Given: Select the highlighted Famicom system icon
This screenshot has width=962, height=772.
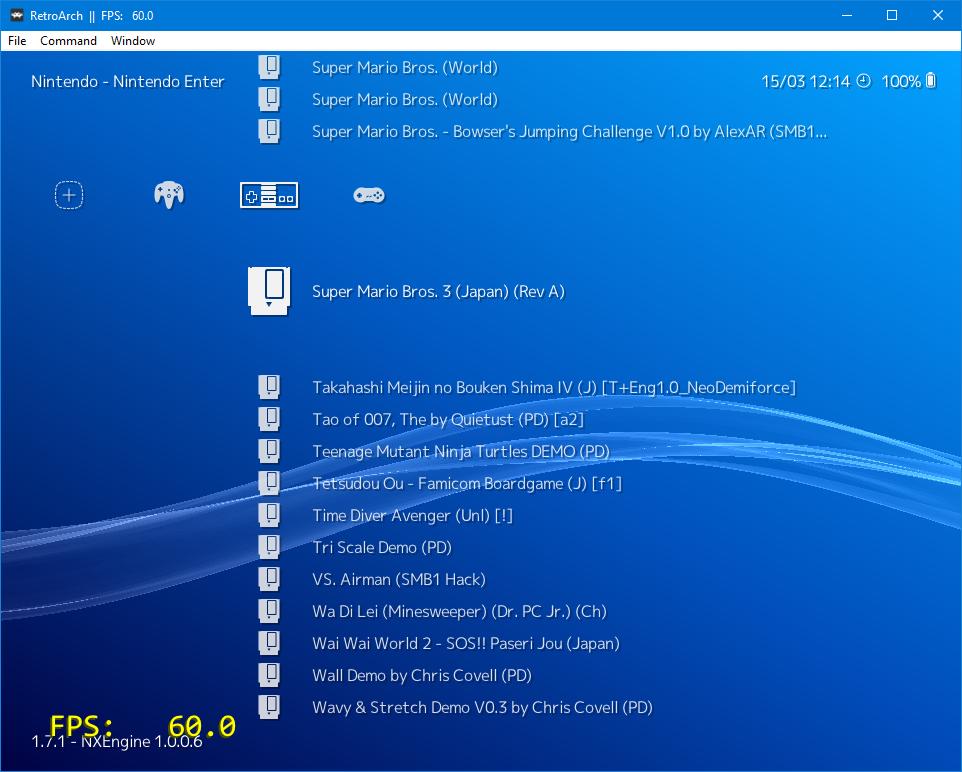Looking at the screenshot, I should click(x=268, y=195).
